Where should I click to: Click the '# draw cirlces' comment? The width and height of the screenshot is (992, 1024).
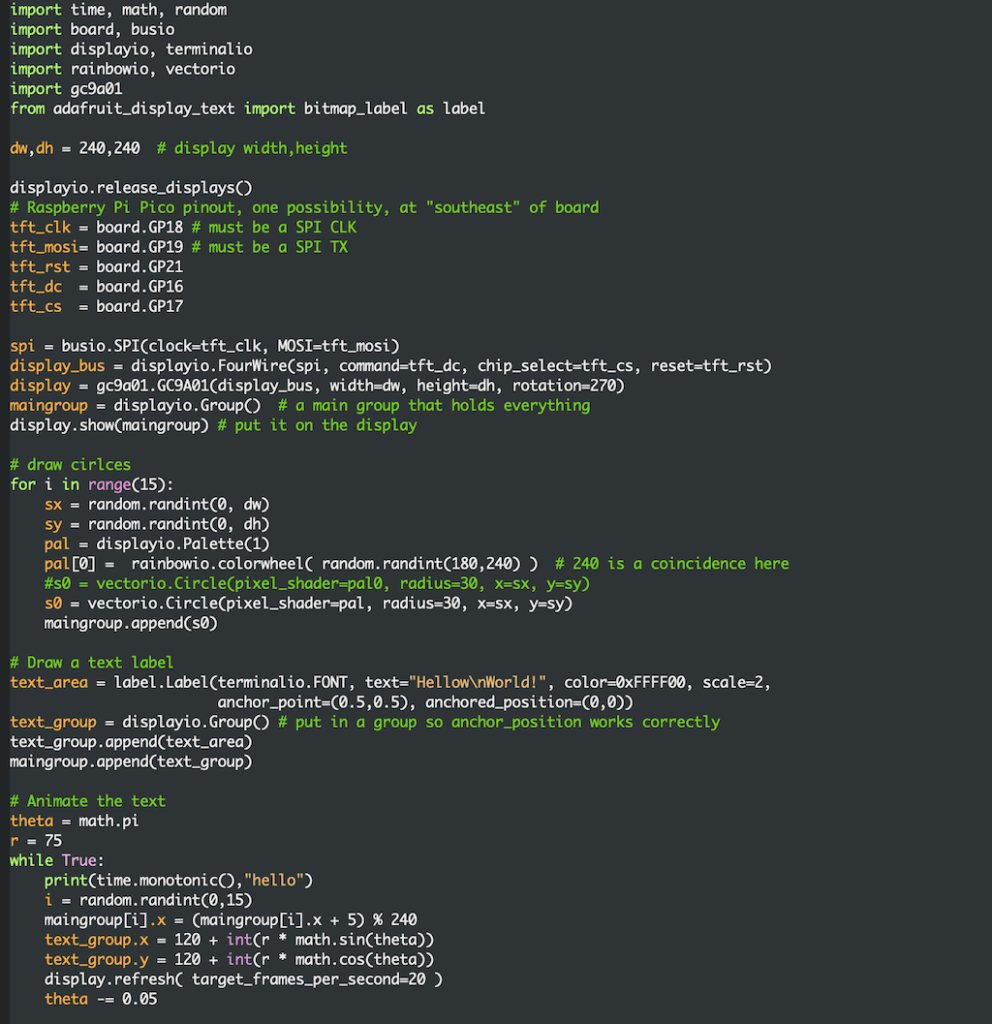71,465
